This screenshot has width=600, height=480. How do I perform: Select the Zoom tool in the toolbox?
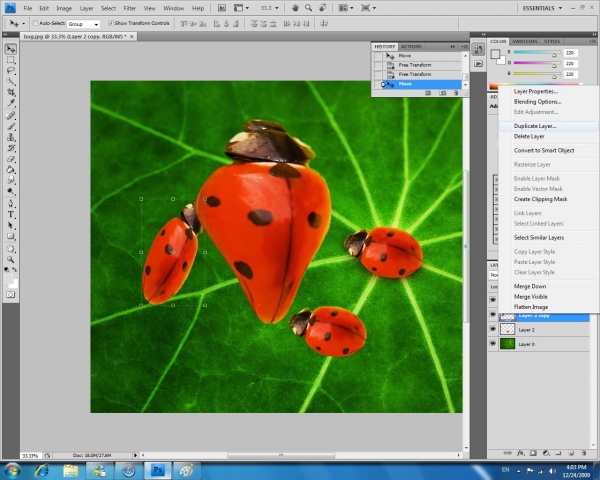tap(11, 259)
